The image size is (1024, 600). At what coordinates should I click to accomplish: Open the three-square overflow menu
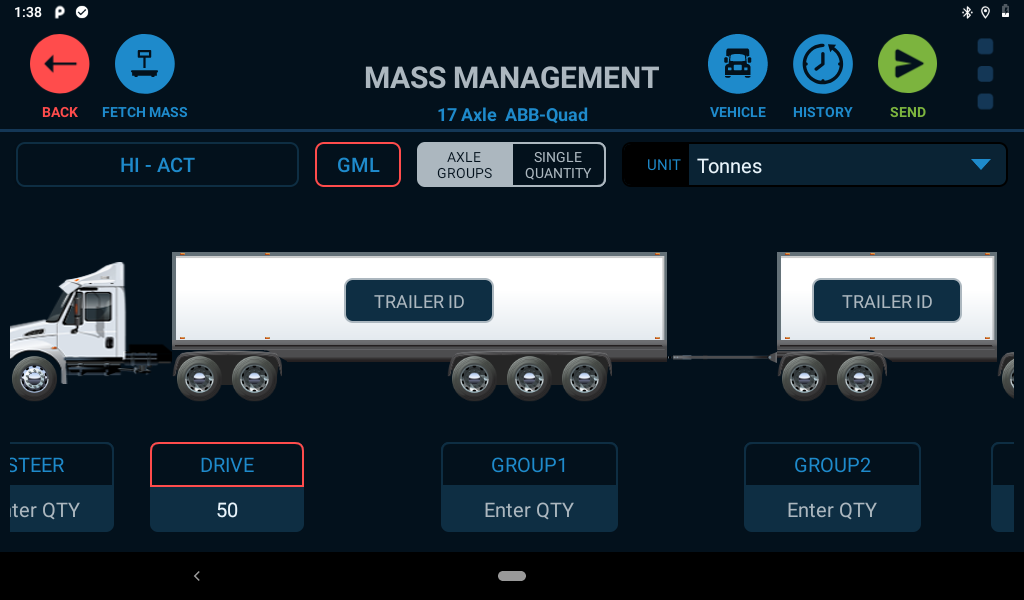click(985, 74)
